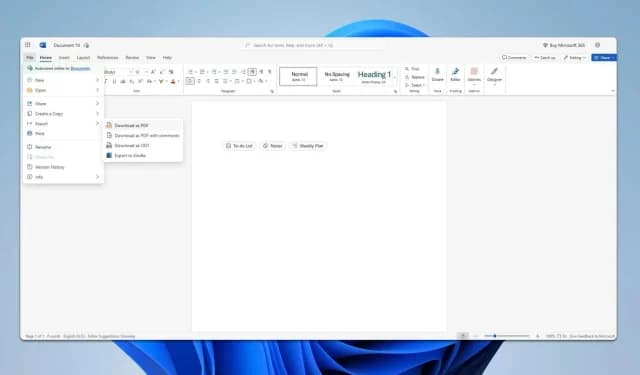Toggle Show paragraph marks pilcrow
The image size is (640, 375).
point(270,72)
